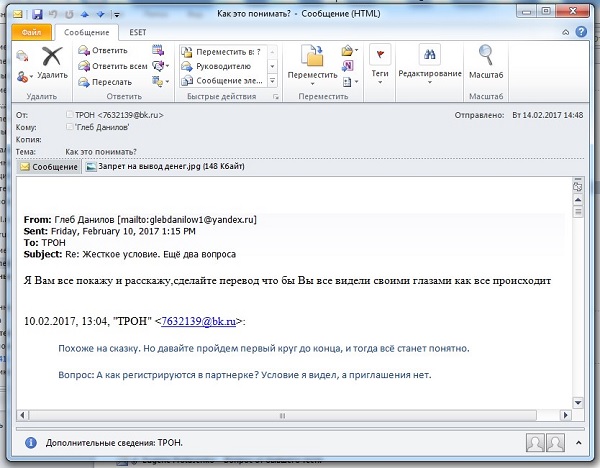Image resolution: width=600 pixels, height=468 pixels.
Task: Click the Outlook envelope window icon
Action: [18, 15]
